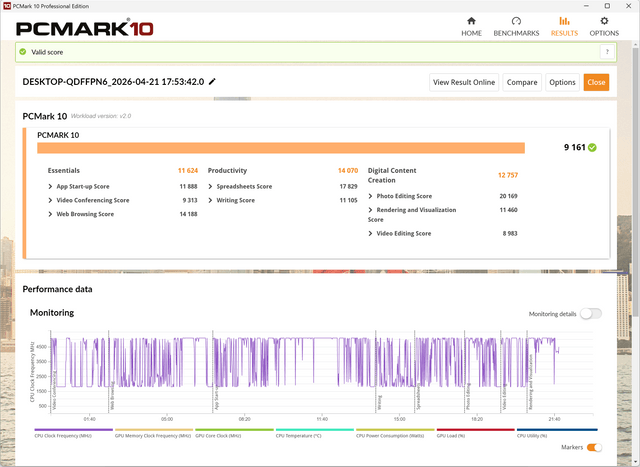Click the green check beside 9 161 score
Image resolution: width=640 pixels, height=467 pixels.
coord(592,147)
